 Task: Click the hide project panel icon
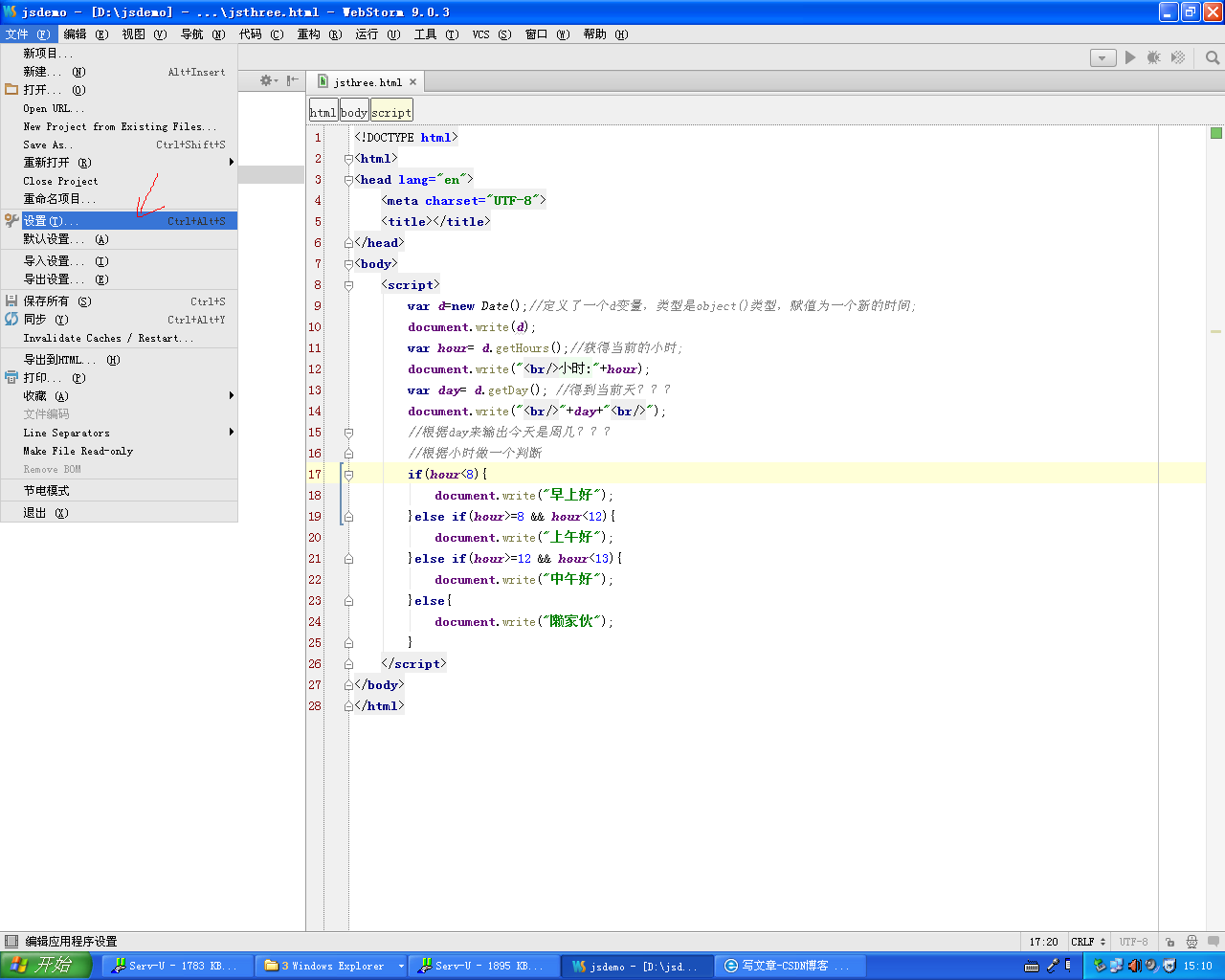click(x=292, y=80)
